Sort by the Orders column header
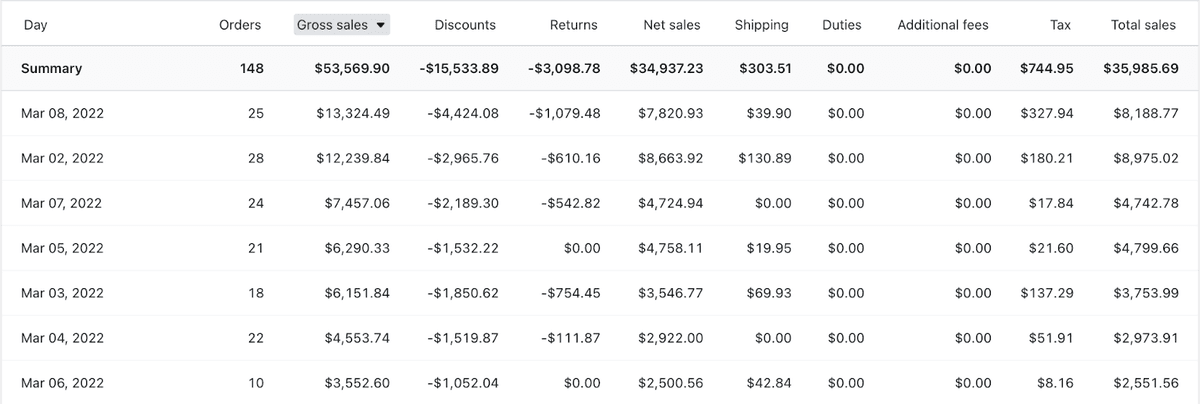 [240, 25]
